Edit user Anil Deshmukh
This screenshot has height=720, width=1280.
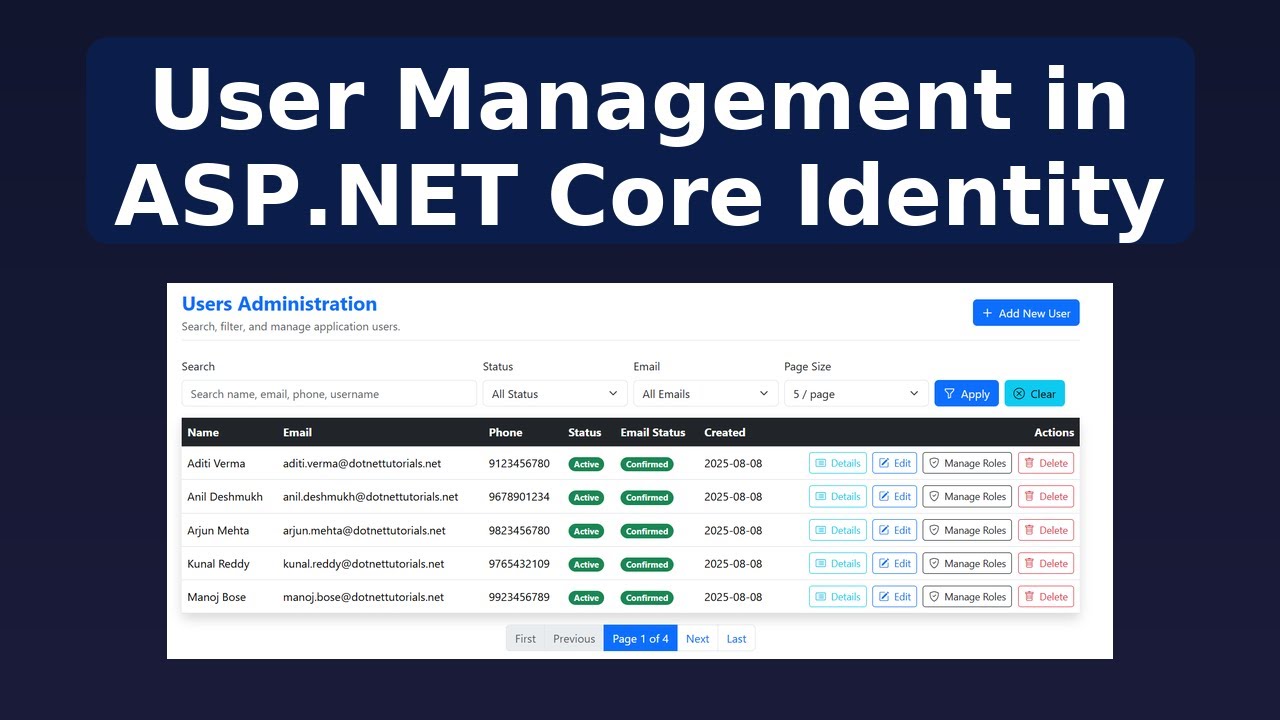click(895, 496)
